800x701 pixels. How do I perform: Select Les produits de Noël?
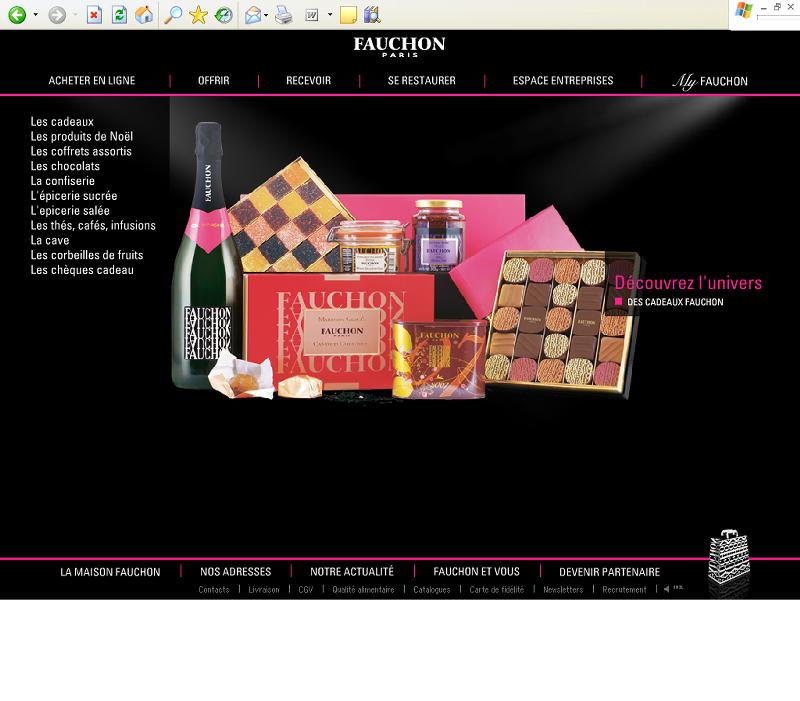[82, 136]
